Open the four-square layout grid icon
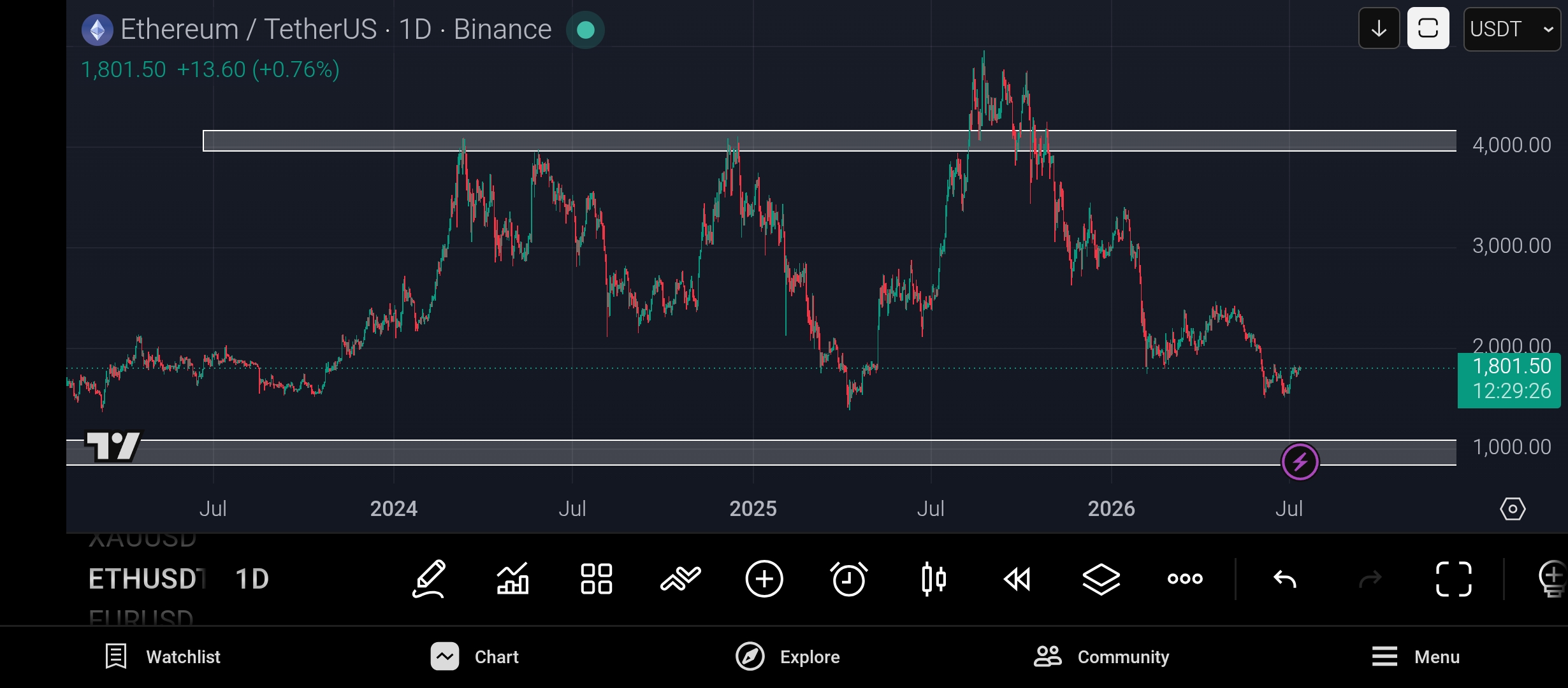This screenshot has height=688, width=1568. point(597,579)
